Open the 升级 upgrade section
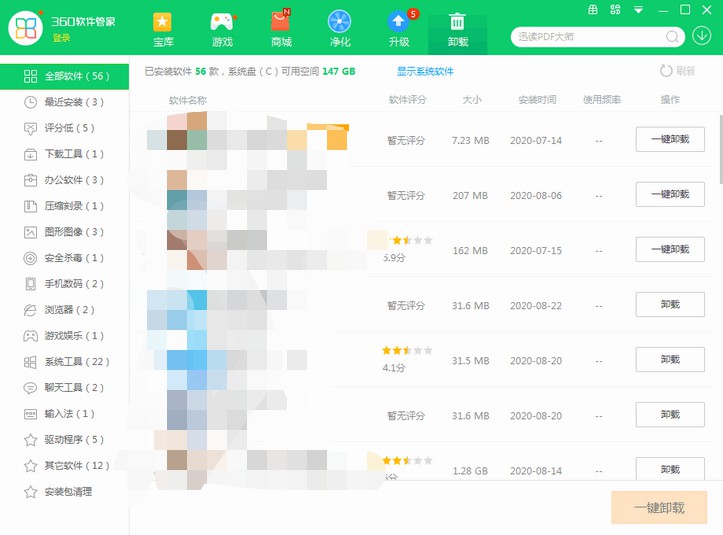The image size is (723, 535). (x=399, y=29)
